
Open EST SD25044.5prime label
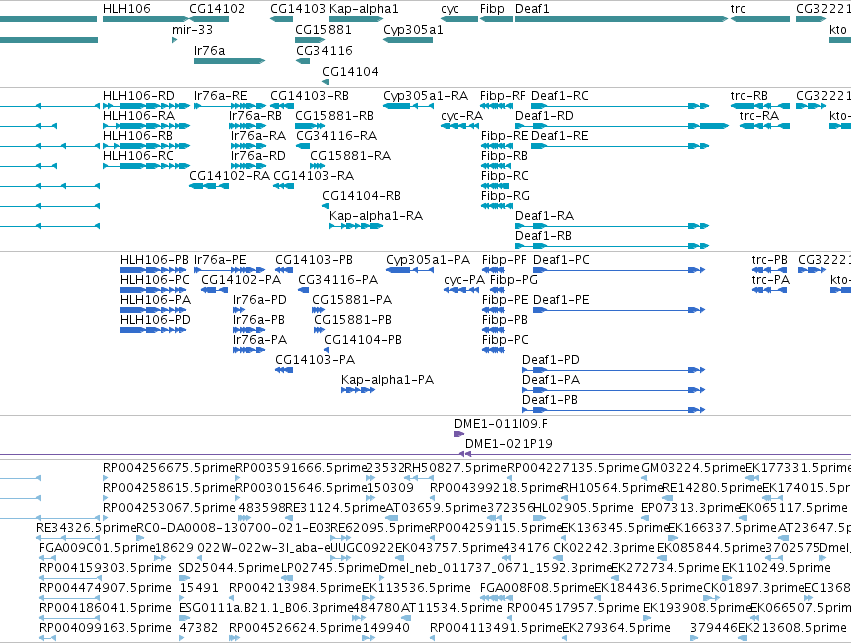tap(229, 568)
